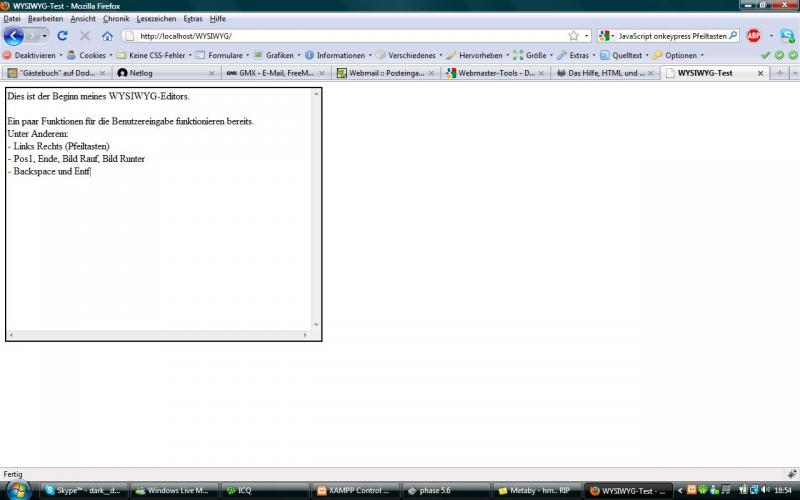
Task: Go to the Firefox home page
Action: (107, 36)
